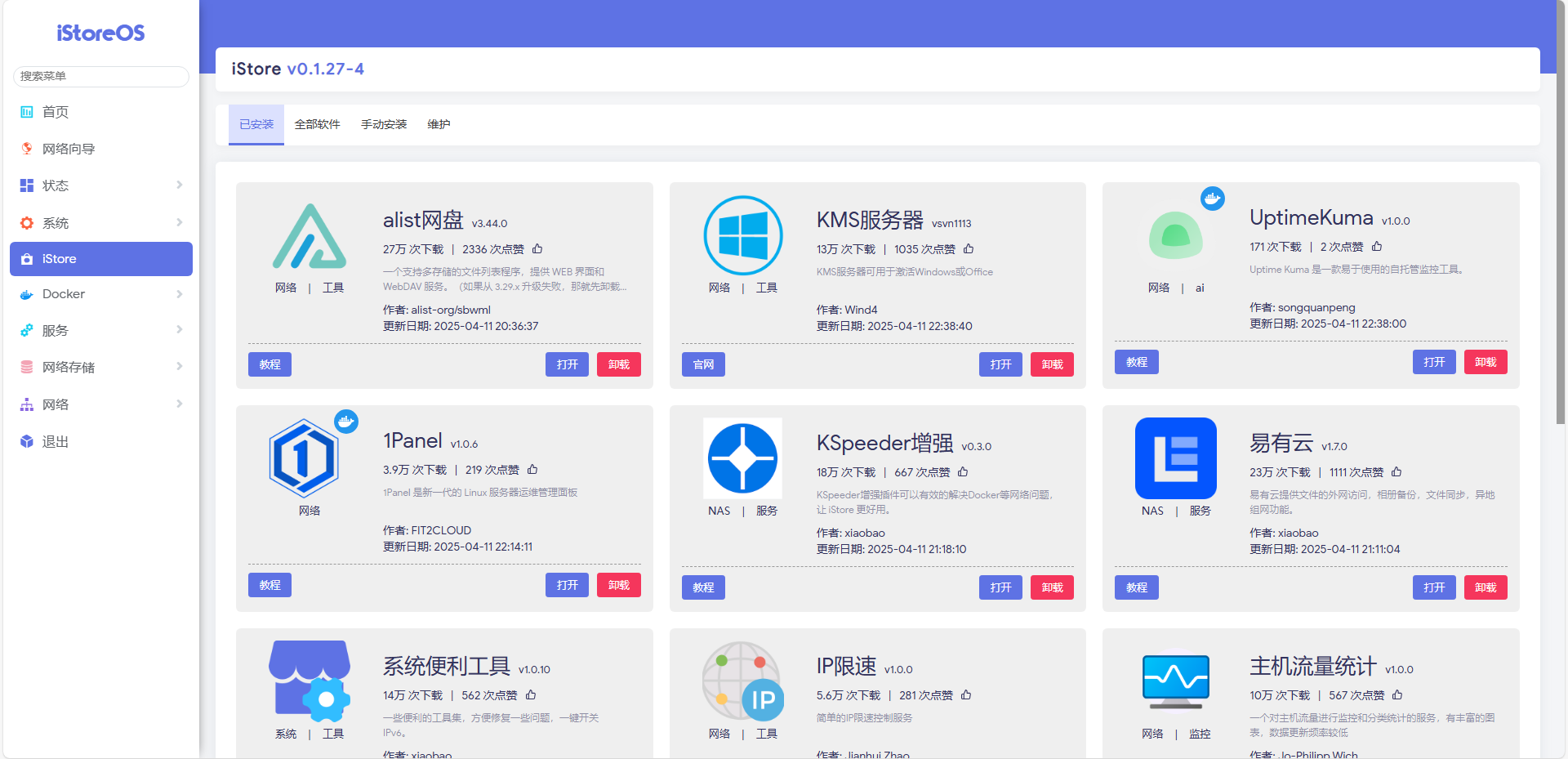Visit KMS服务器 官网 website
Screen dimensions: 1568x759
point(703,364)
